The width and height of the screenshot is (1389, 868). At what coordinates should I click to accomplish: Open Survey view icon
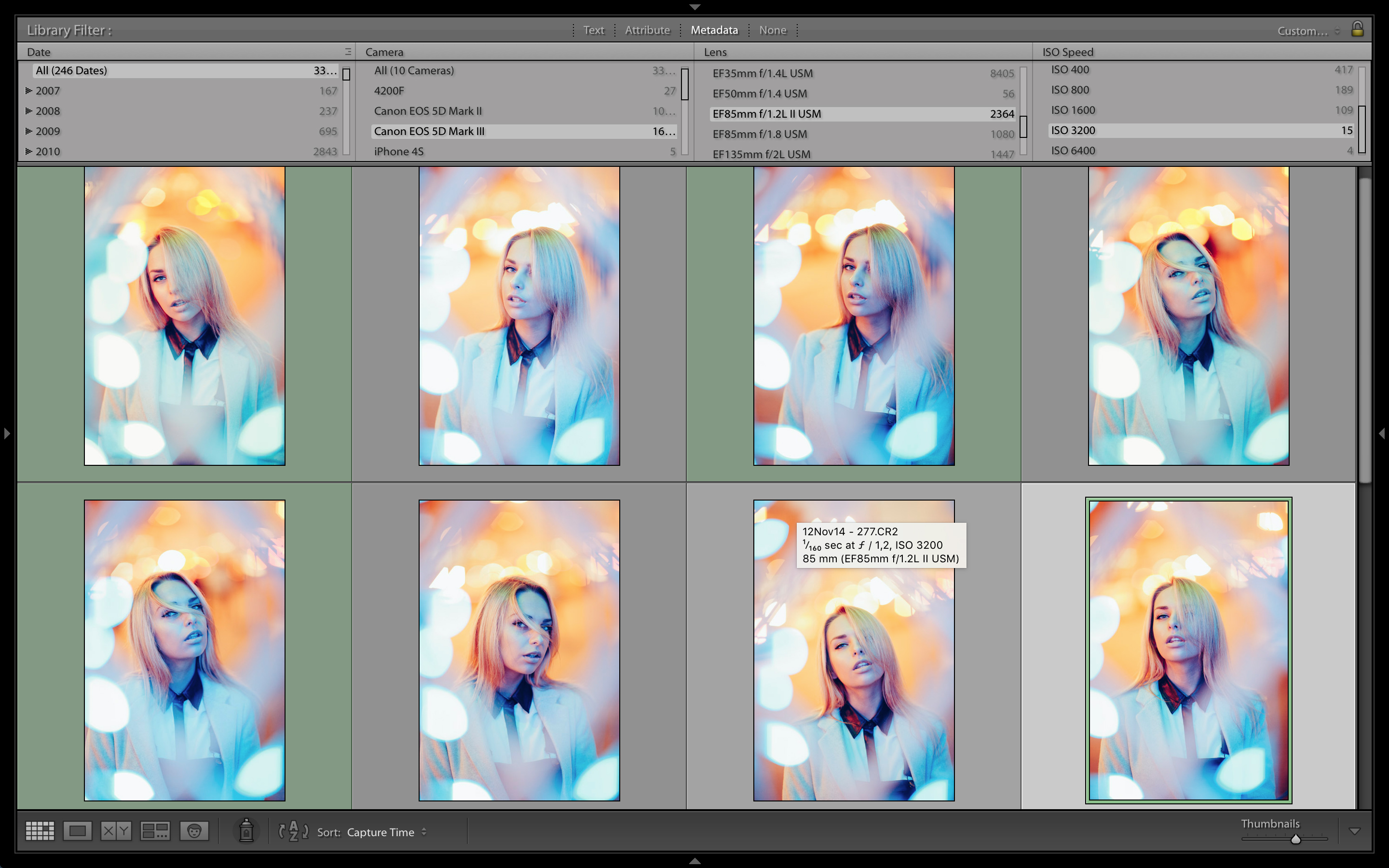155,831
